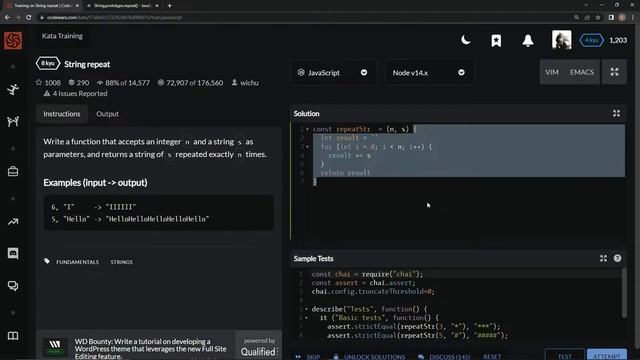The height and width of the screenshot is (360, 640).
Task: Bookmark page with browser star icon
Action: pos(598,18)
